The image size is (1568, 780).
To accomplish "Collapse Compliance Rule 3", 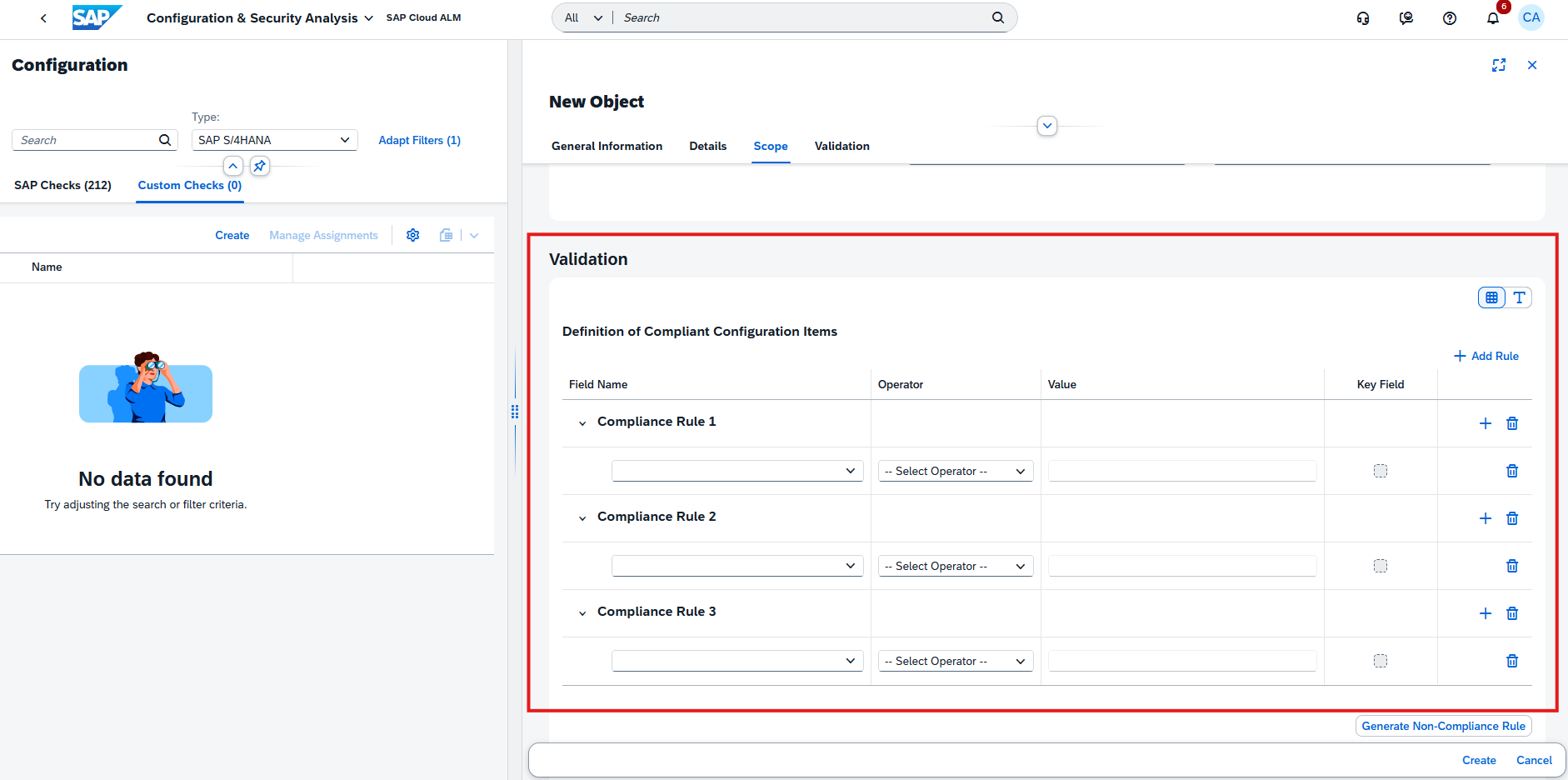I will coord(582,613).
